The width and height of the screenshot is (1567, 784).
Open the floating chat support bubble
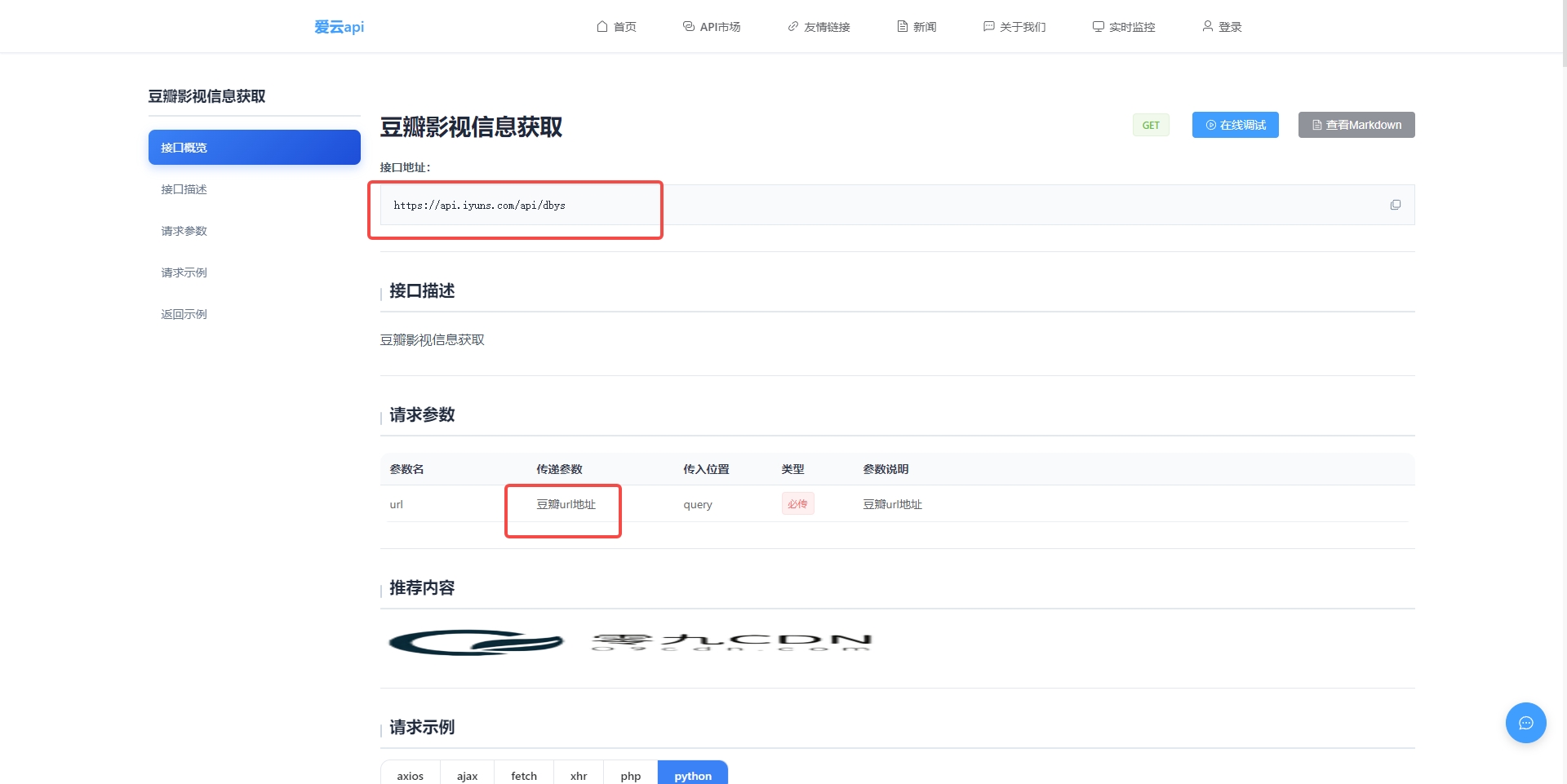tap(1525, 723)
